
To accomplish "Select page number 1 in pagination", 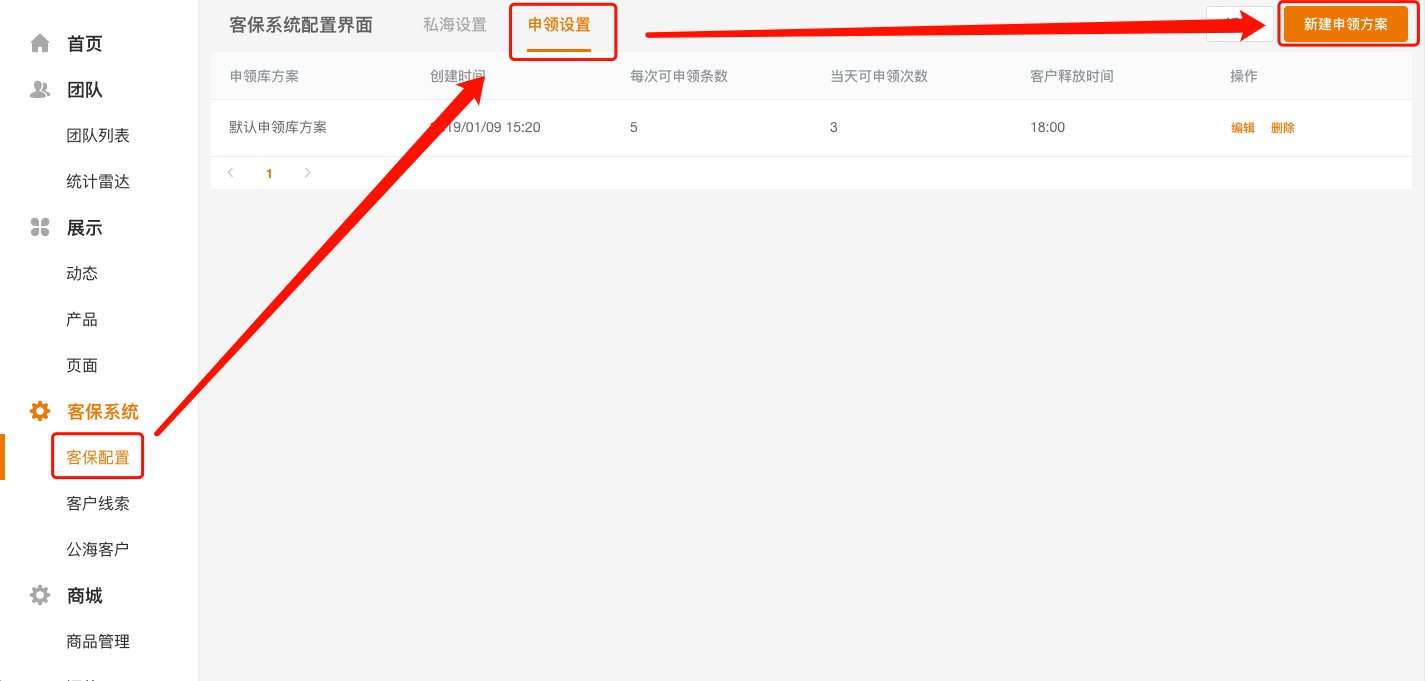I will coord(269,173).
